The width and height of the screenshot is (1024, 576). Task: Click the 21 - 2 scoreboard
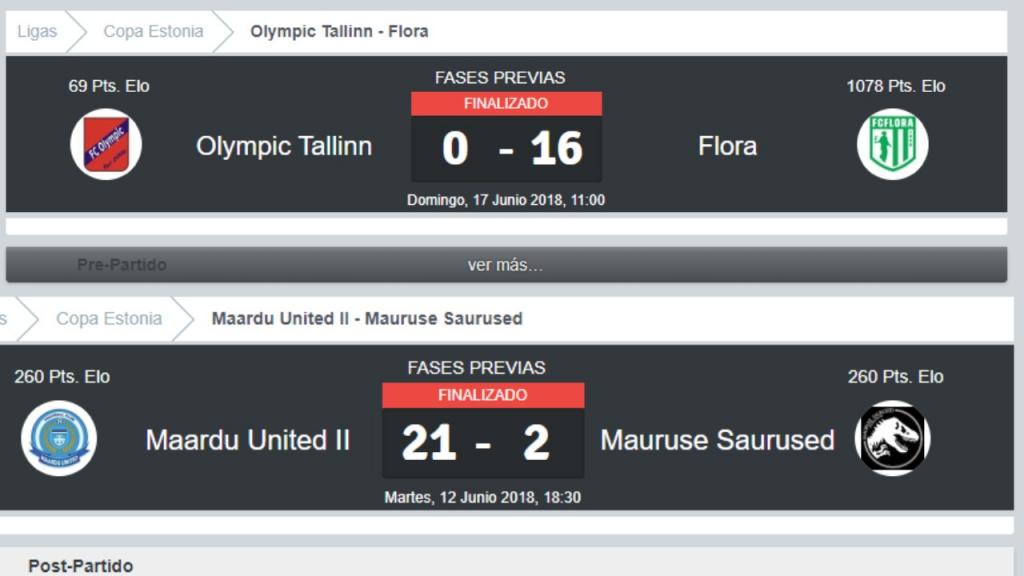click(x=483, y=443)
